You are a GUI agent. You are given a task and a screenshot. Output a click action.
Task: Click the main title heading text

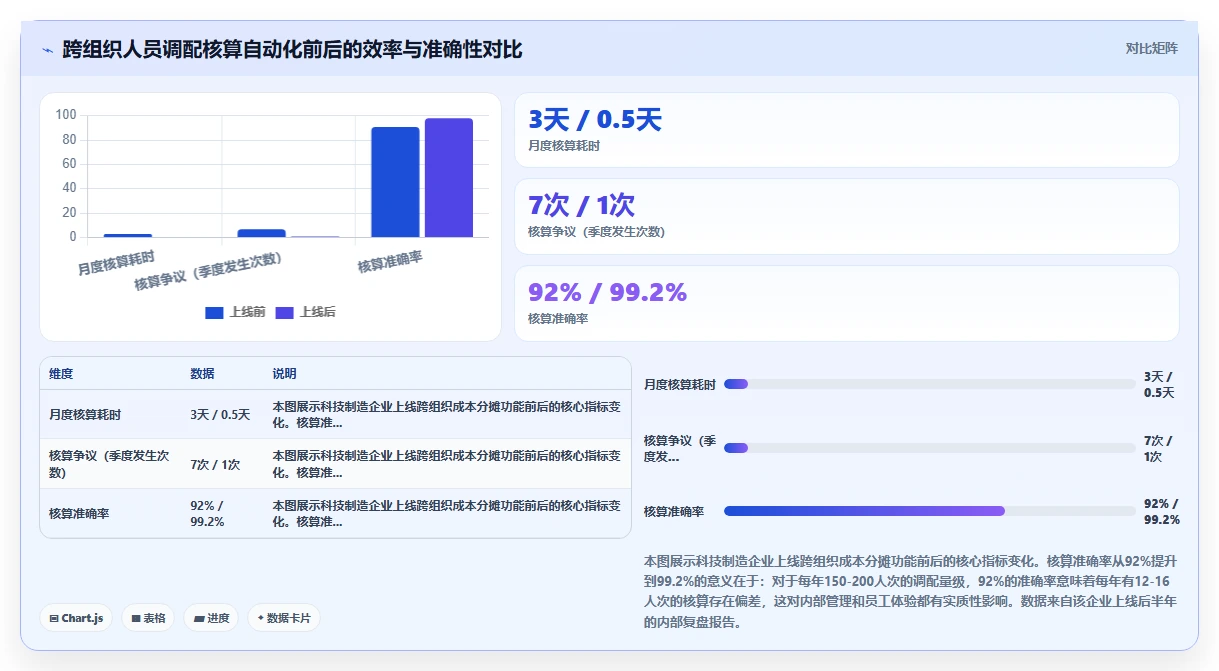tap(292, 49)
